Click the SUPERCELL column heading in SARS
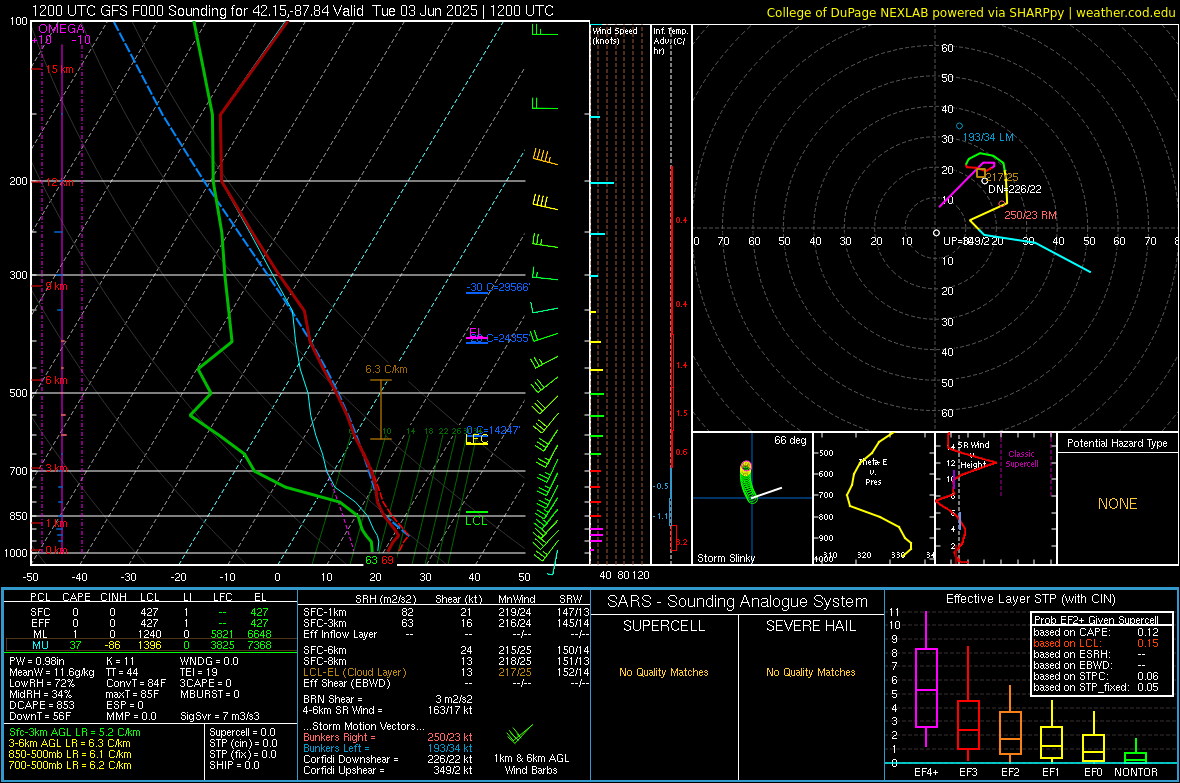The height and width of the screenshot is (783, 1180). coord(664,626)
